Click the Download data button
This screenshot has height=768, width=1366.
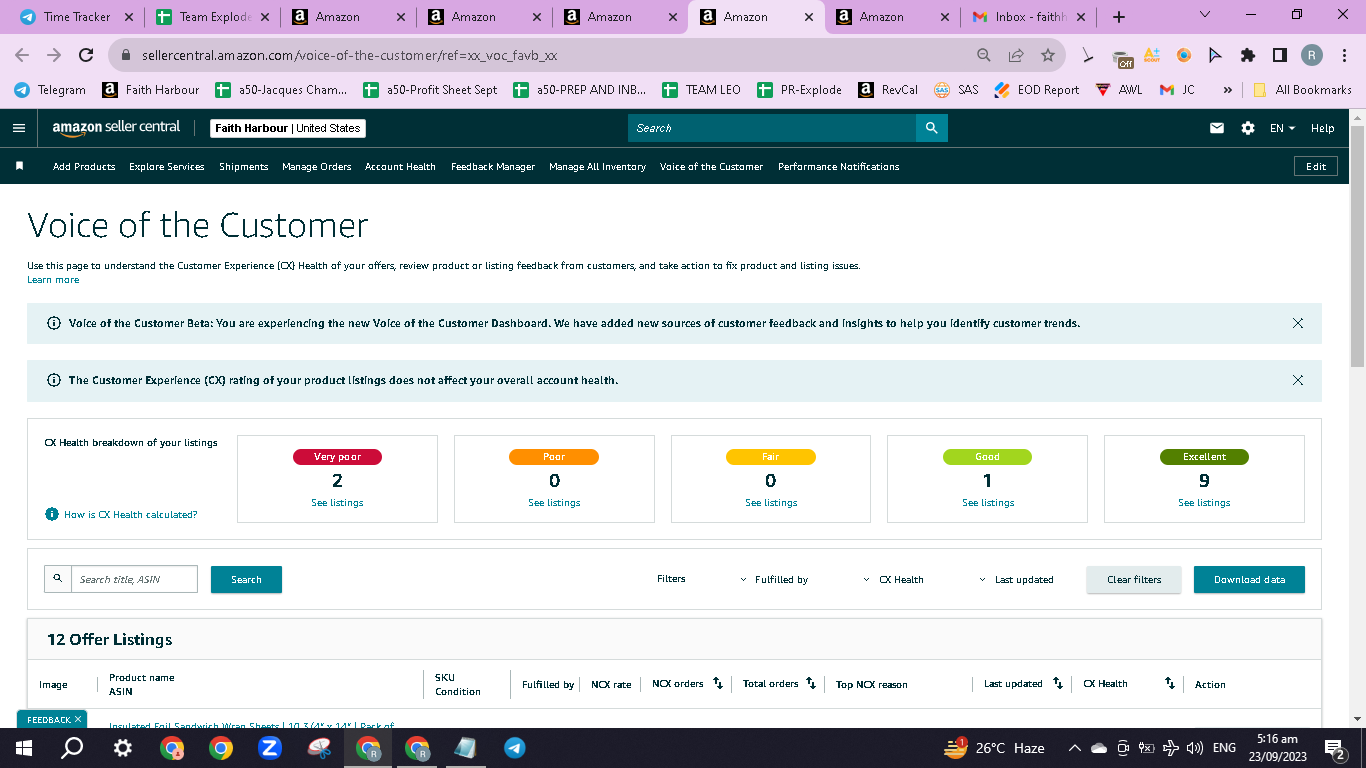click(1249, 580)
